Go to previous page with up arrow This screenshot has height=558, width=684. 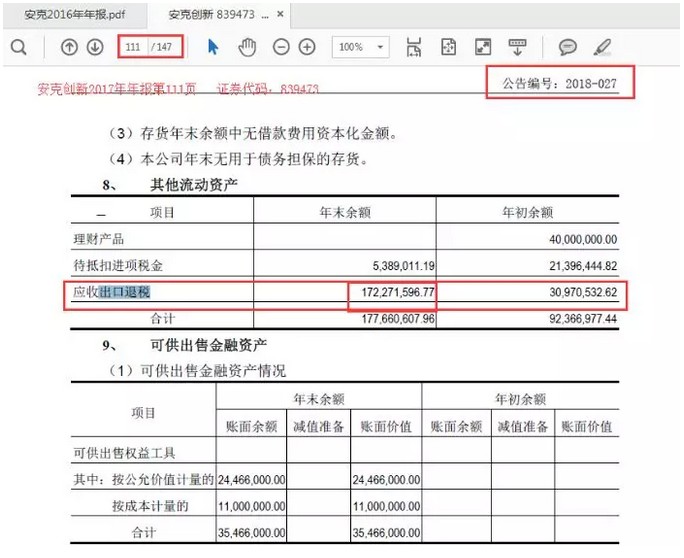point(69,47)
